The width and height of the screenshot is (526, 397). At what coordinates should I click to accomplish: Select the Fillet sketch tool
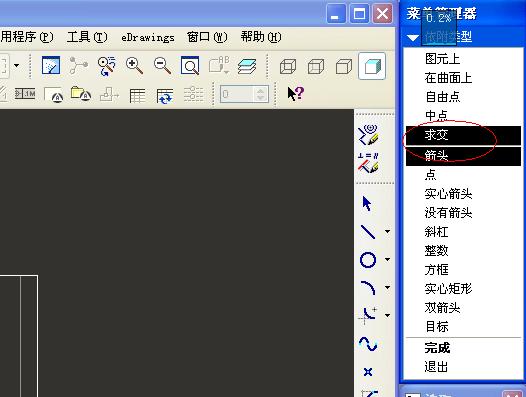(x=368, y=315)
